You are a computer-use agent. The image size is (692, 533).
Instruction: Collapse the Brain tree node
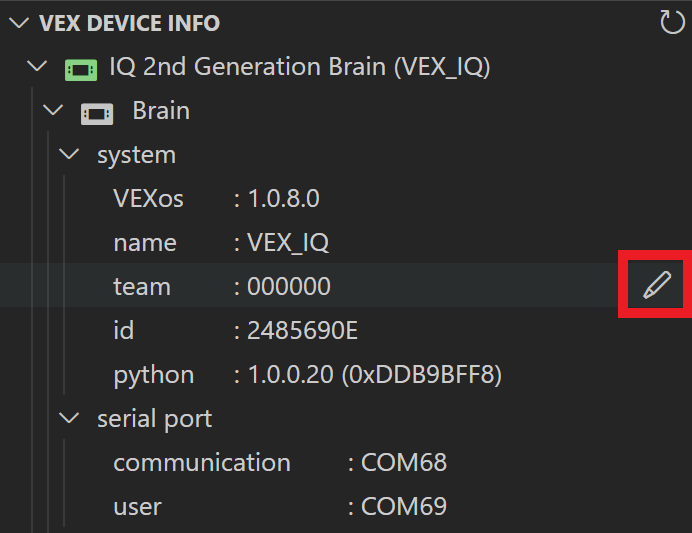point(54,111)
